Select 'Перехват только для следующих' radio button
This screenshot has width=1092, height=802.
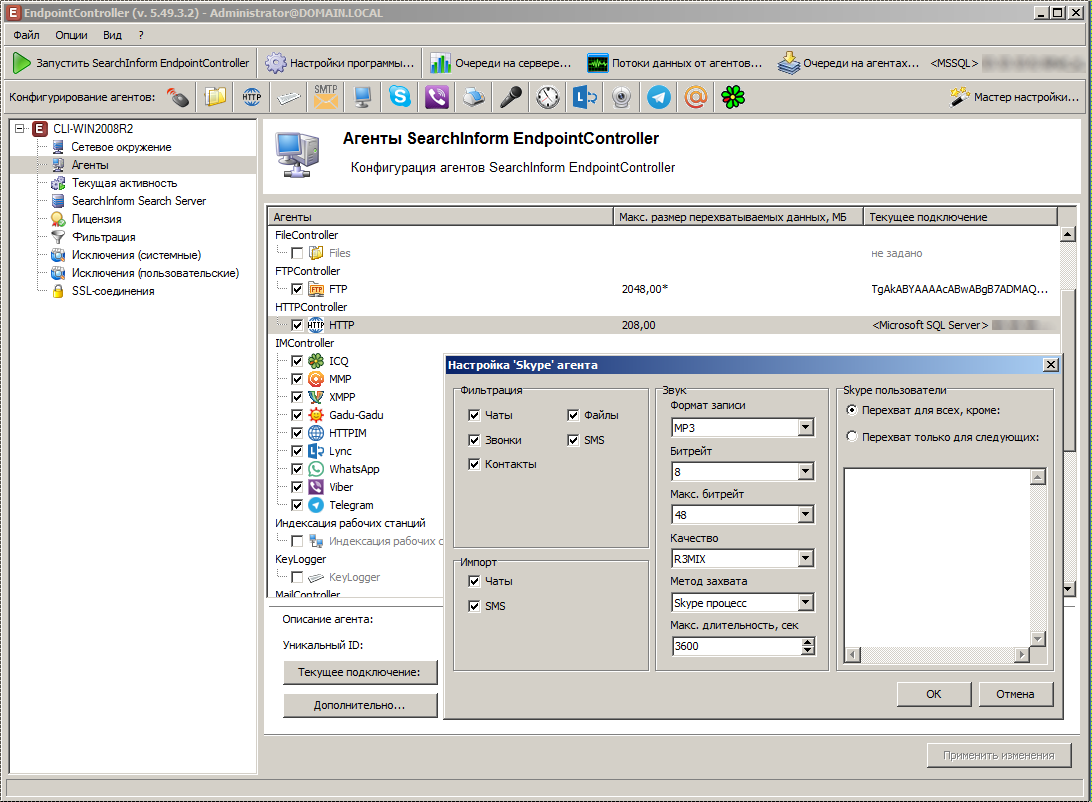(x=851, y=437)
